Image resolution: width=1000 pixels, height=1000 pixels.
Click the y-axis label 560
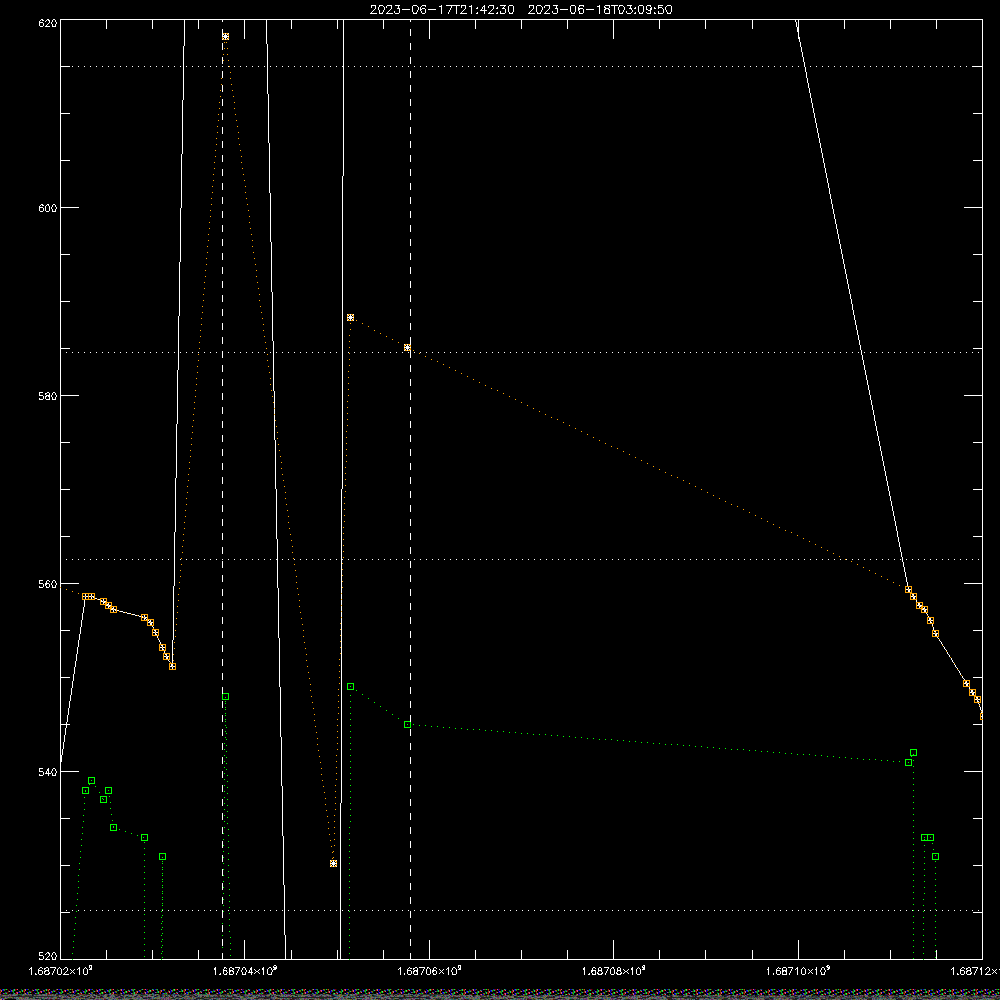(x=48, y=584)
